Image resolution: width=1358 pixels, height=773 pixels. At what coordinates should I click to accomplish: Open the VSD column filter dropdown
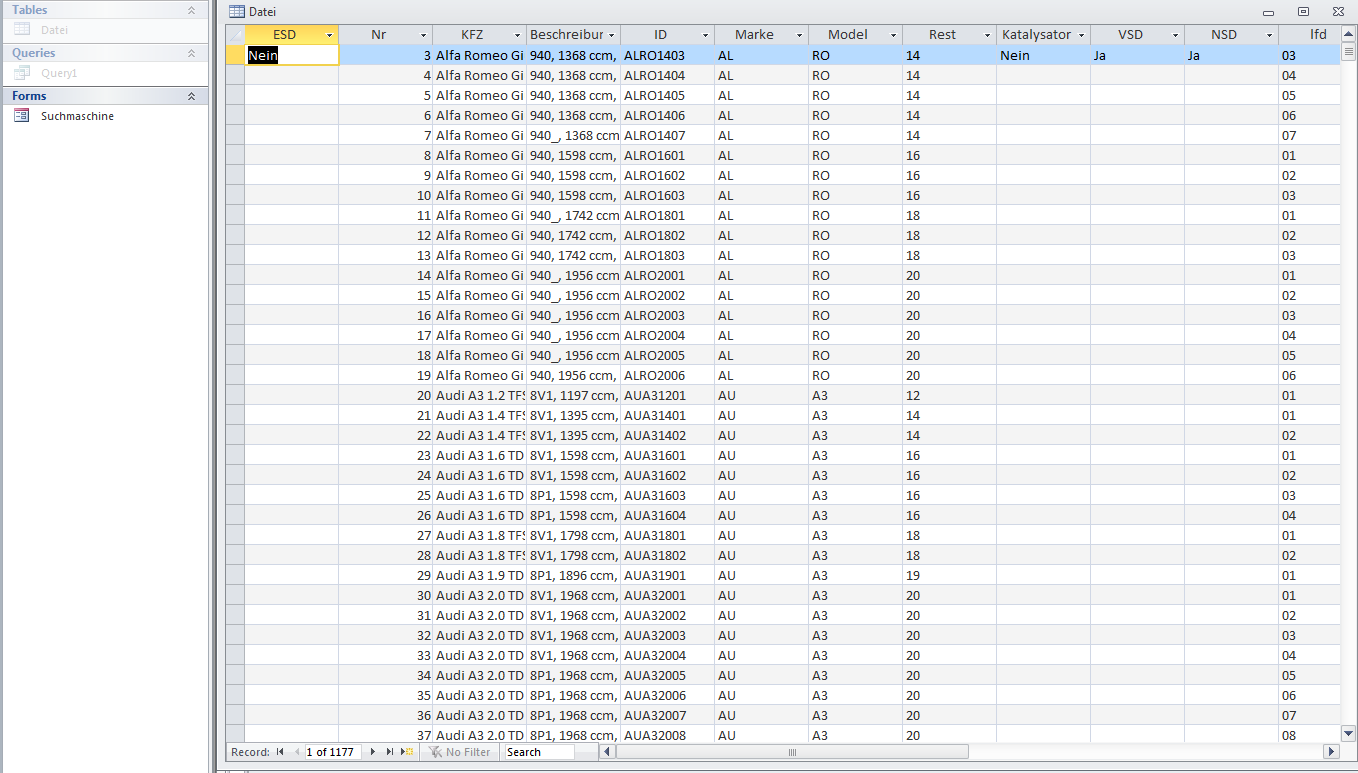coord(1176,35)
